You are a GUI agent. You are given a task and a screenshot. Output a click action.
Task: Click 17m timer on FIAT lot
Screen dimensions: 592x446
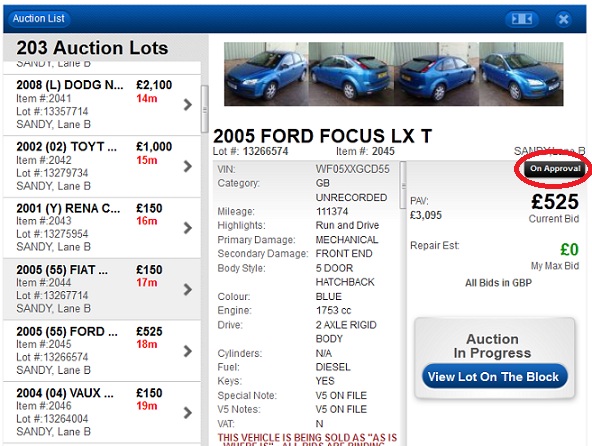[x=146, y=282]
